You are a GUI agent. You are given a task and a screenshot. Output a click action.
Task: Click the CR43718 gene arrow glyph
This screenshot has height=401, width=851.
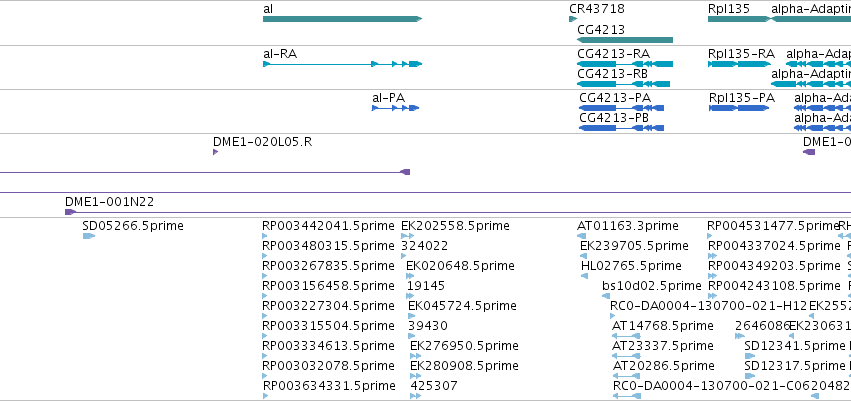573,19
